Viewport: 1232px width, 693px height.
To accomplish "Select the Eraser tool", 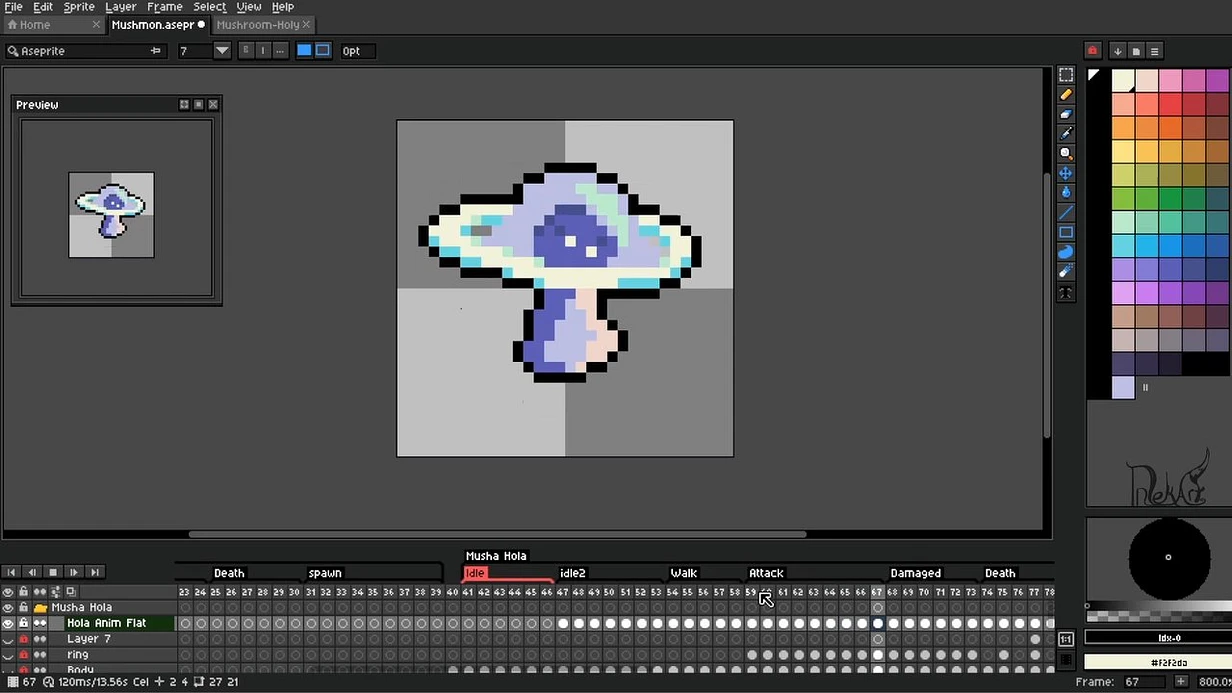I will pyautogui.click(x=1066, y=114).
